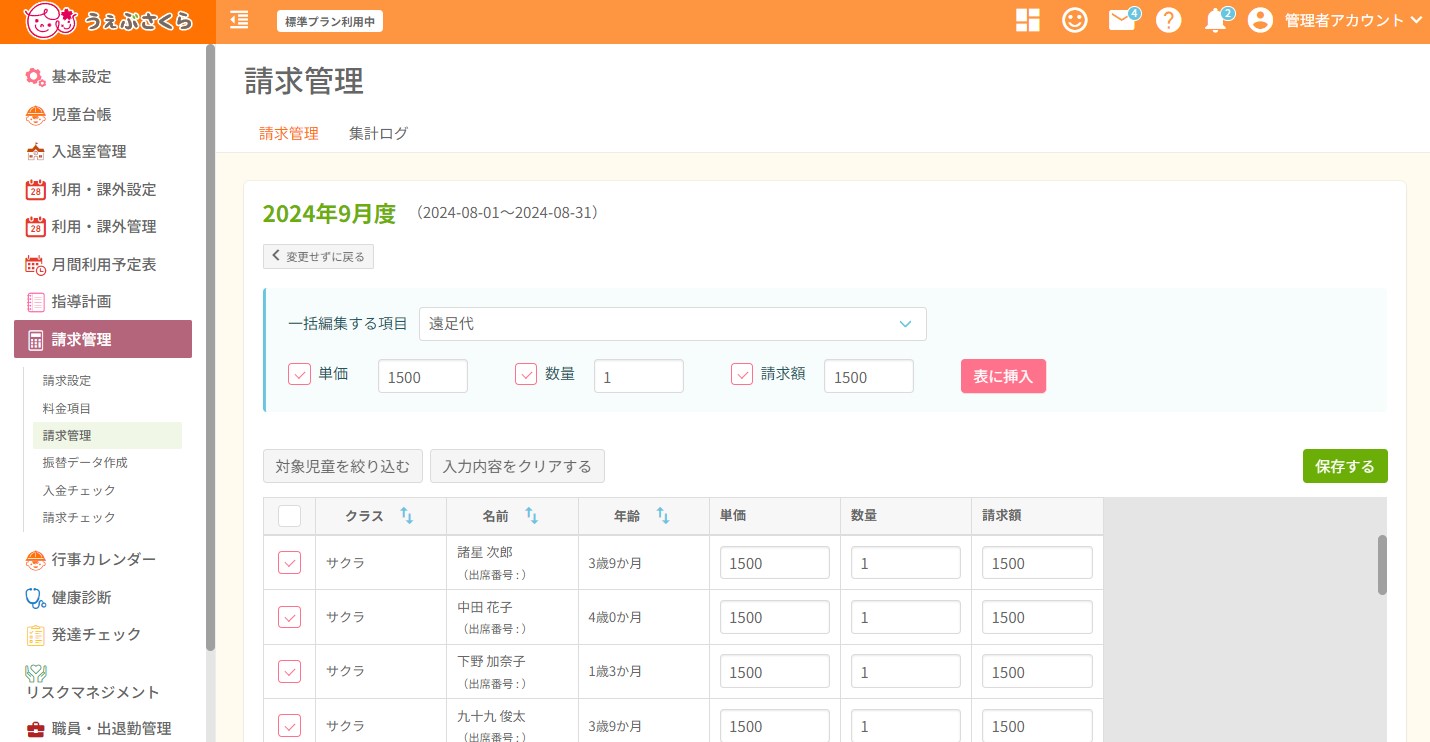Screen dimensions: 1430x742
Task: Click the table's vertical scrollbar thumb
Action: pos(1383,565)
